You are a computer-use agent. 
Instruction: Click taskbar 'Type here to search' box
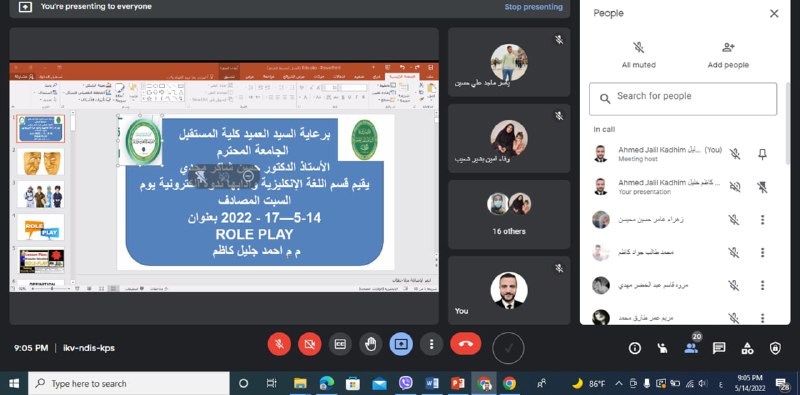[129, 383]
